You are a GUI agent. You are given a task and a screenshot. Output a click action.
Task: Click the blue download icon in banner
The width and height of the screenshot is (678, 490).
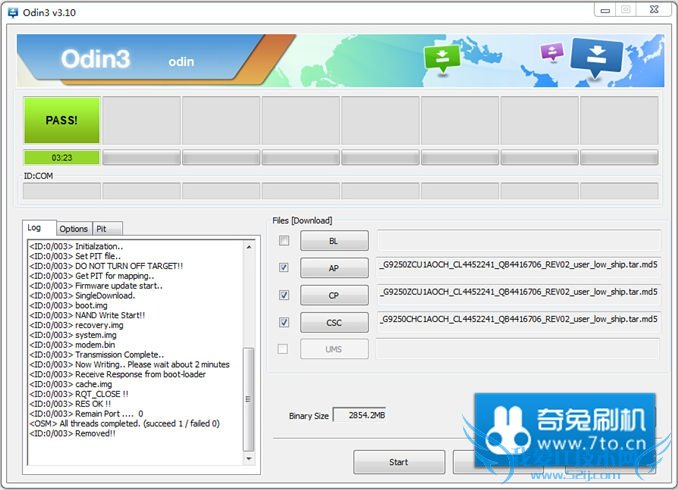[x=597, y=58]
